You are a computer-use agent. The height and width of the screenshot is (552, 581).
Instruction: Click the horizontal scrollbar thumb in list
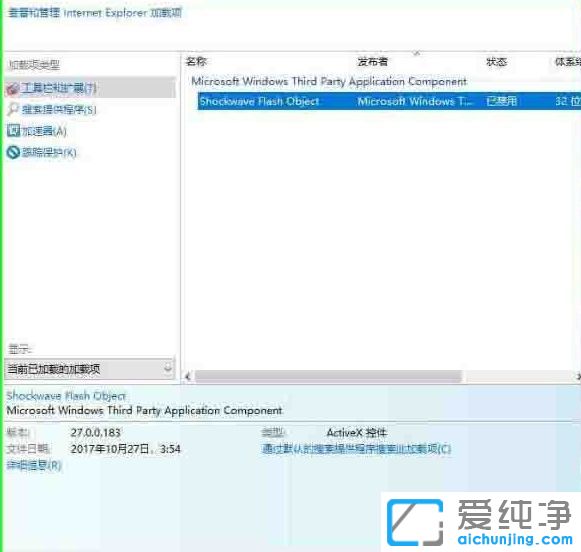pyautogui.click(x=328, y=376)
